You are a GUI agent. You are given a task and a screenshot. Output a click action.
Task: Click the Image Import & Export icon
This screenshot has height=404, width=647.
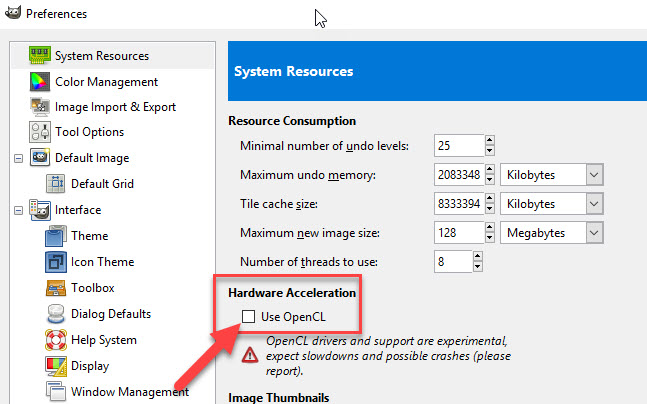[x=39, y=107]
